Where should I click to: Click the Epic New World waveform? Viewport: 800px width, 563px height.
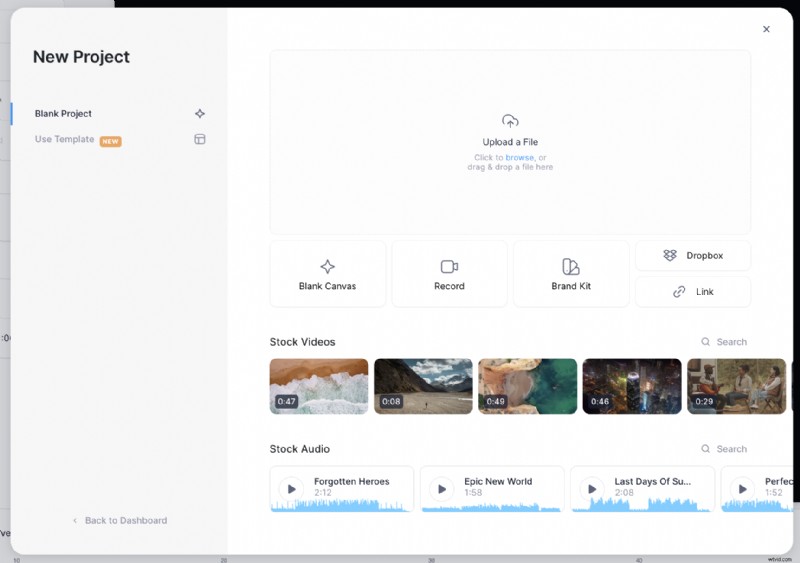(x=491, y=507)
